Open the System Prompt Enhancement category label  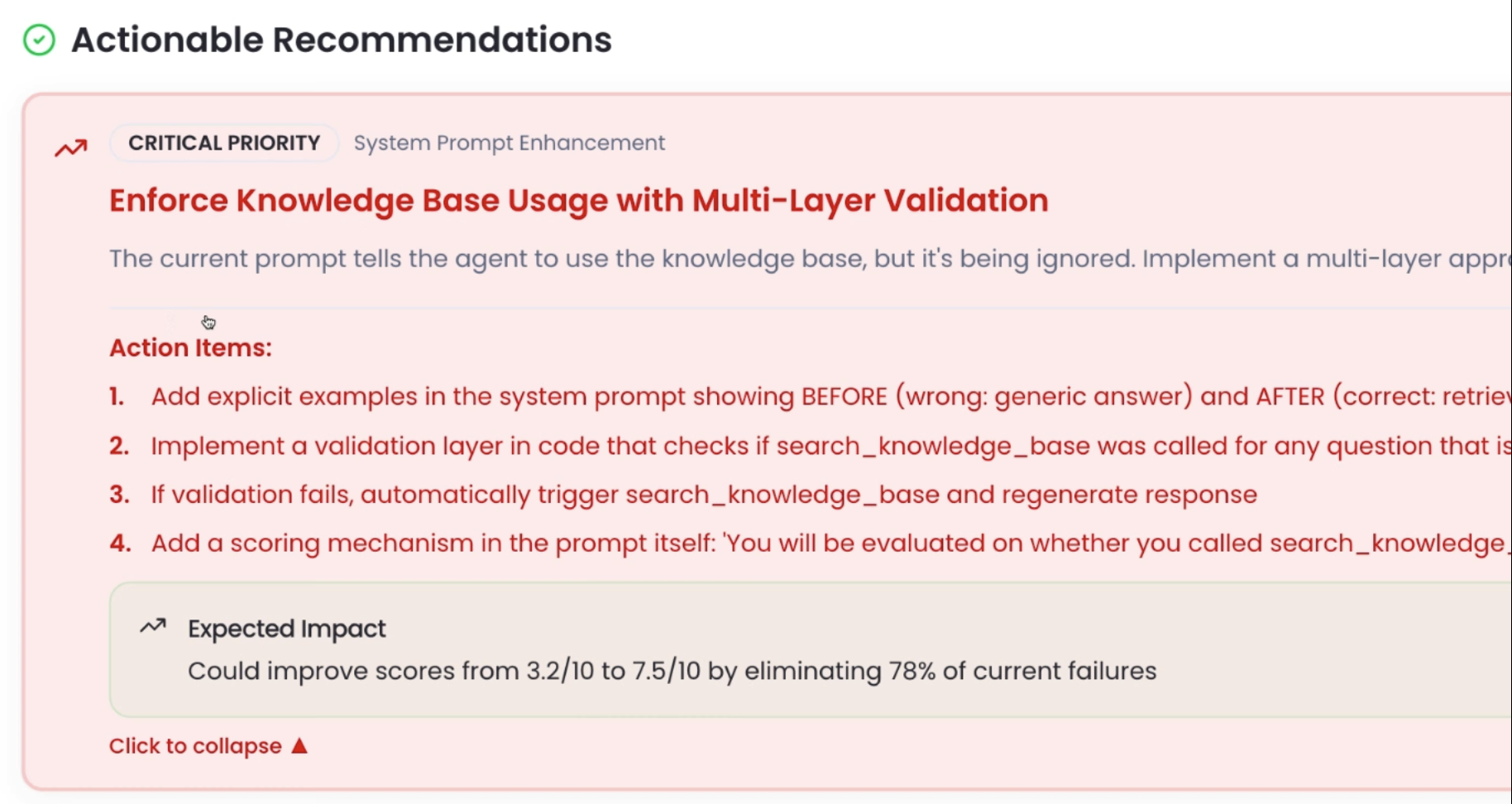click(508, 142)
